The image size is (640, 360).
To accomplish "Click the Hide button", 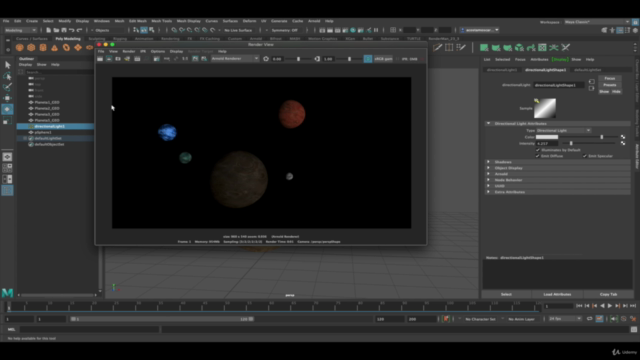I will click(x=616, y=91).
